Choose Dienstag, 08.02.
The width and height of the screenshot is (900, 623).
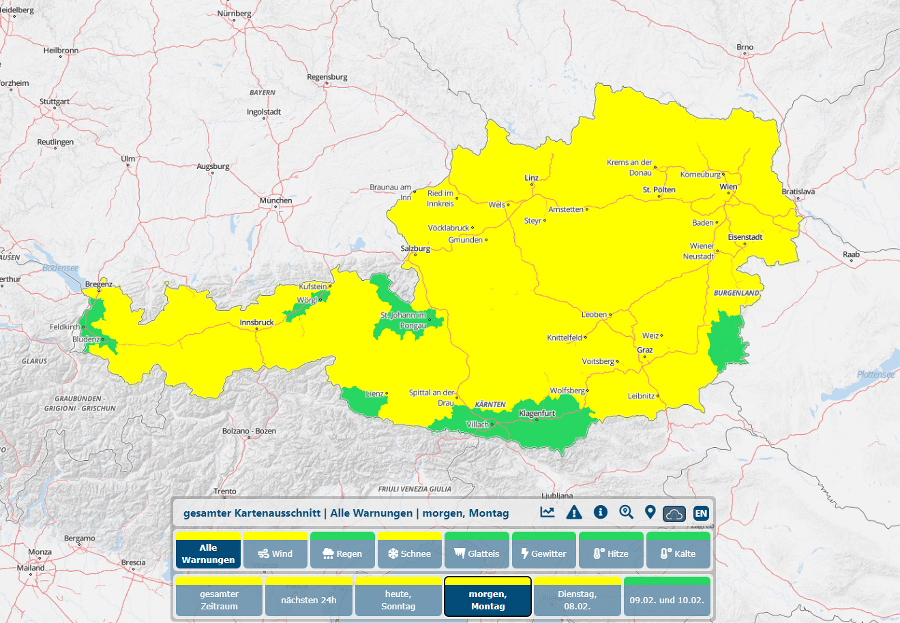pyautogui.click(x=577, y=597)
